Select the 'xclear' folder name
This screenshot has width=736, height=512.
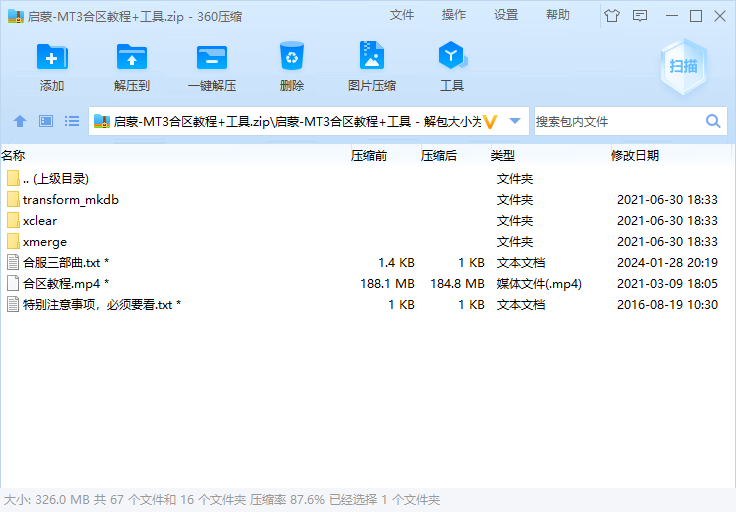(x=40, y=221)
